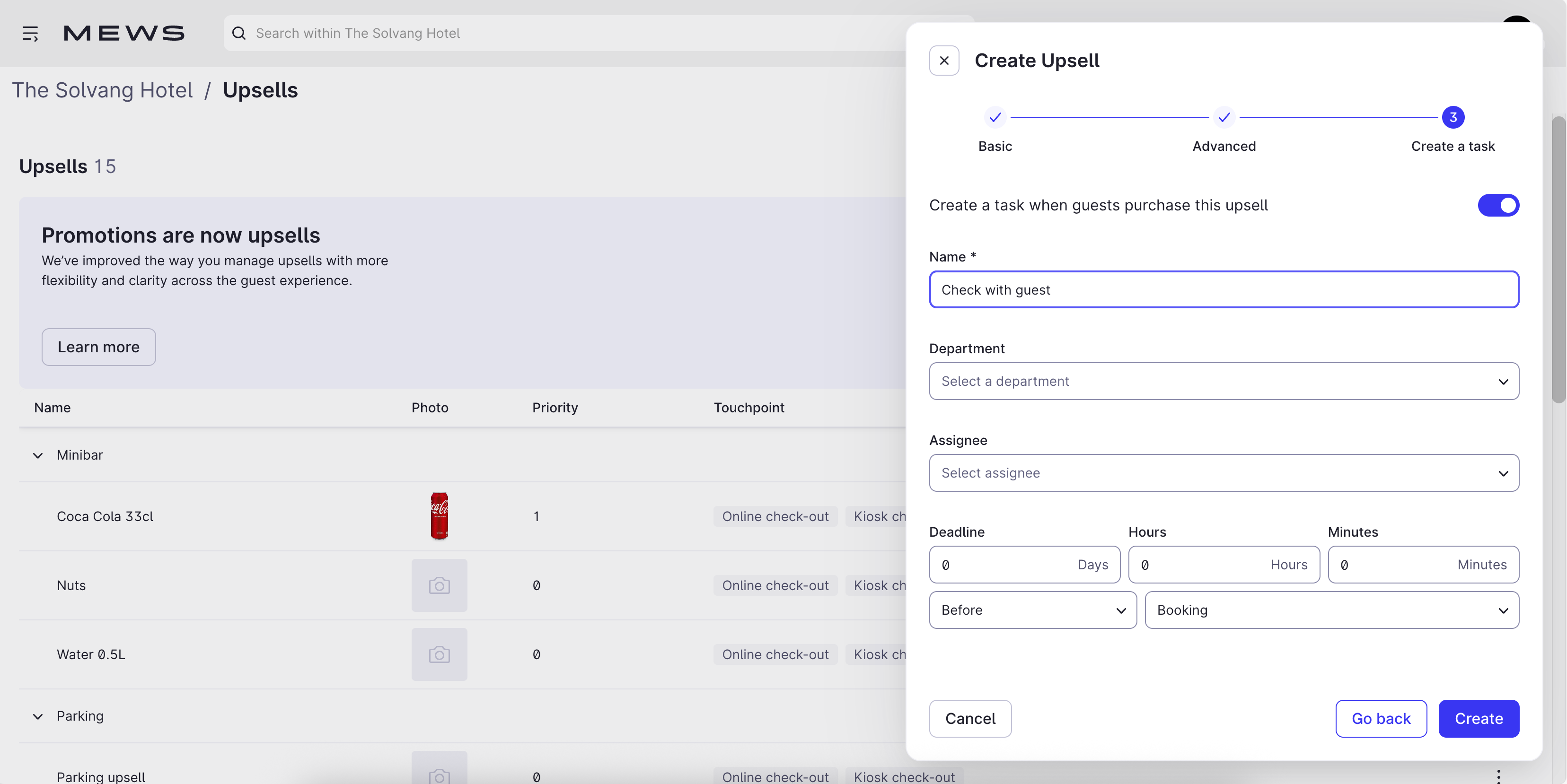Image resolution: width=1567 pixels, height=784 pixels.
Task: Click Online check-out tag for Water 0.5L
Action: coord(775,654)
